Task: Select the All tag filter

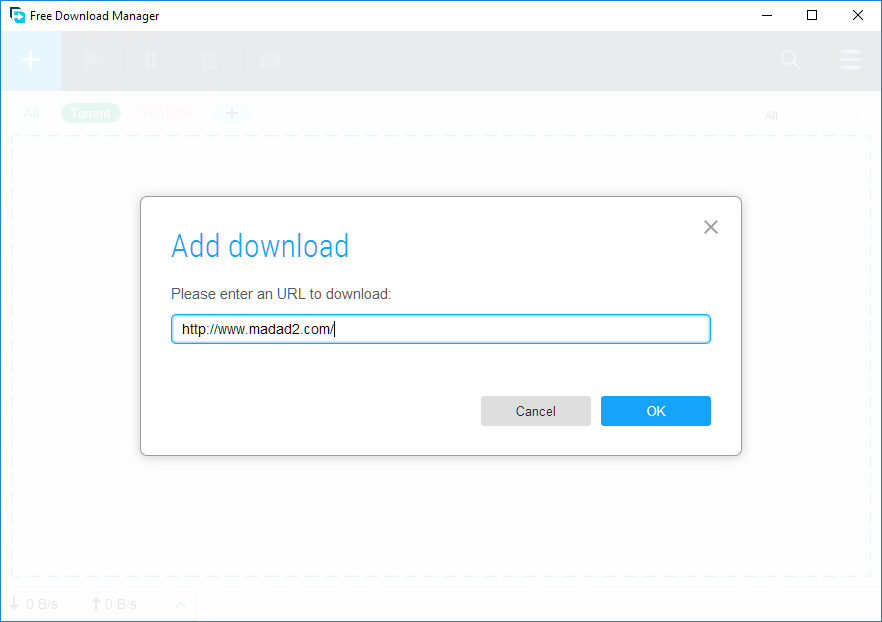Action: pyautogui.click(x=32, y=114)
